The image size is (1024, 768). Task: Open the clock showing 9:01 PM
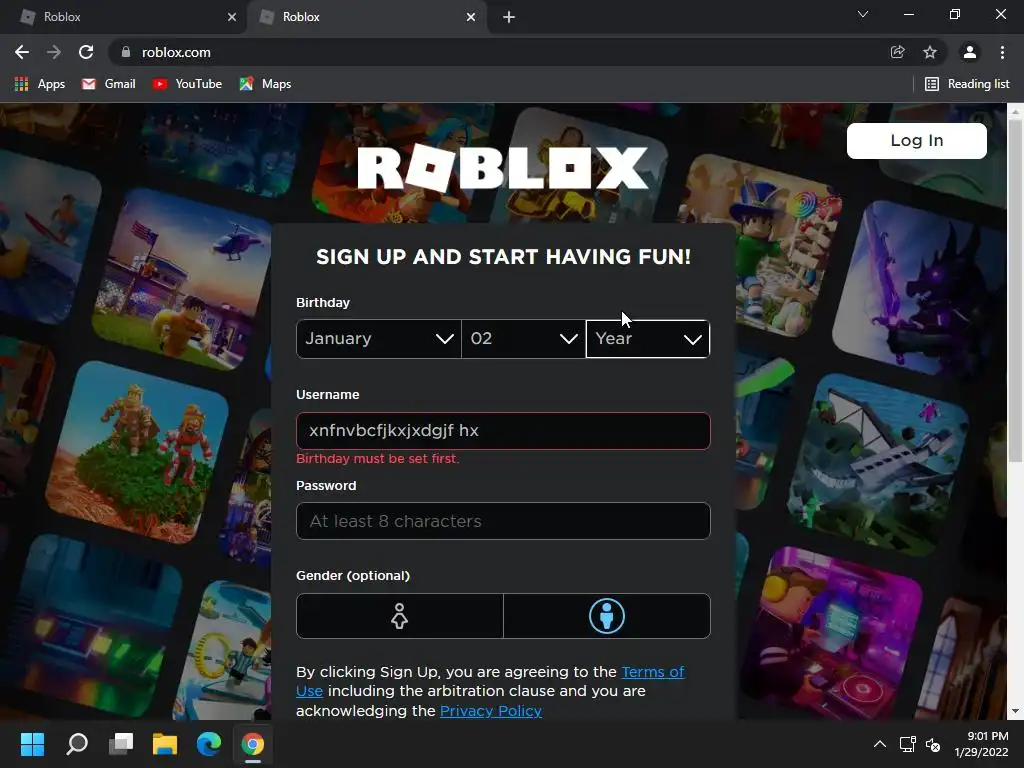(x=981, y=744)
